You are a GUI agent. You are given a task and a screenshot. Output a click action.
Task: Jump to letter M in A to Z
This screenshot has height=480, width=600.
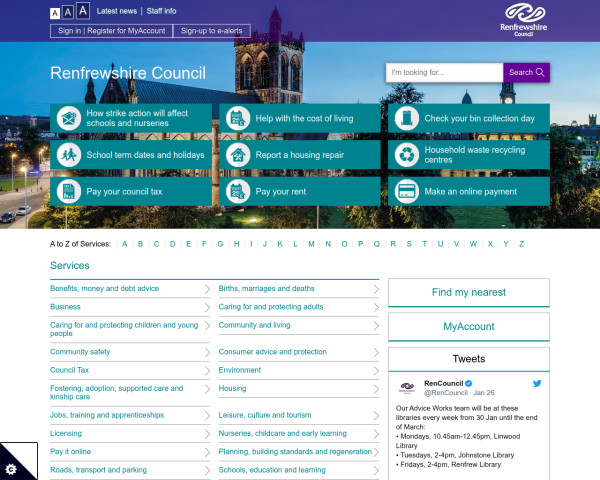coord(311,244)
